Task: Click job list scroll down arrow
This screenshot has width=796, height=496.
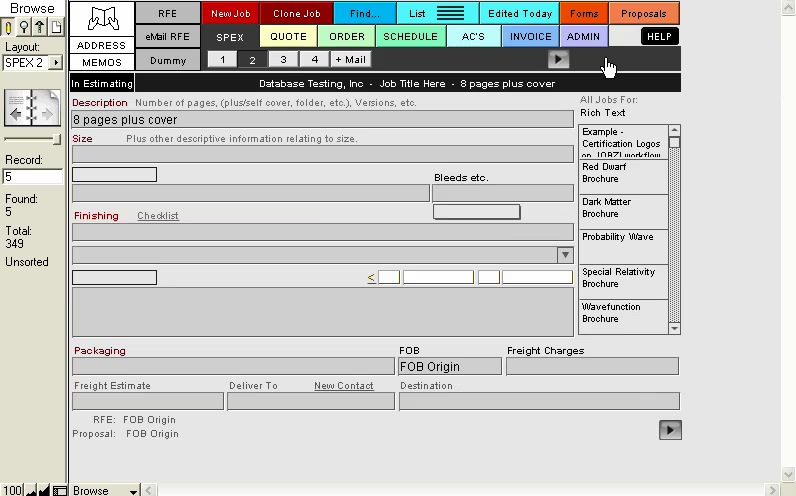Action: click(674, 328)
